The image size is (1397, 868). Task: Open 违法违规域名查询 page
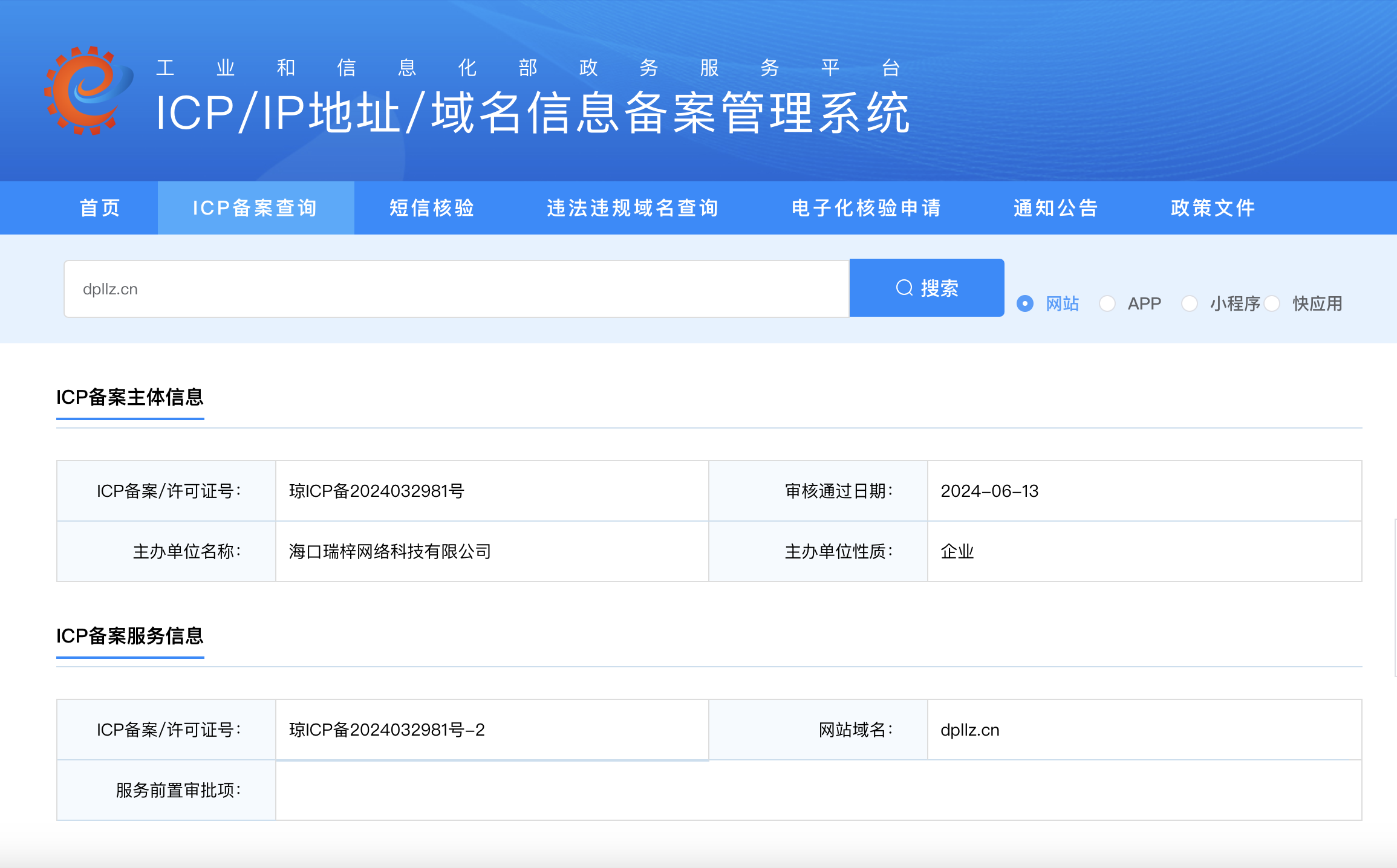click(x=633, y=208)
